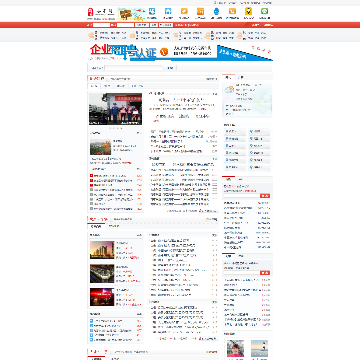Click the yellow map-pin icon in top navigation
Image resolution: width=360 pixels, height=360 pixels.
tap(248, 11)
